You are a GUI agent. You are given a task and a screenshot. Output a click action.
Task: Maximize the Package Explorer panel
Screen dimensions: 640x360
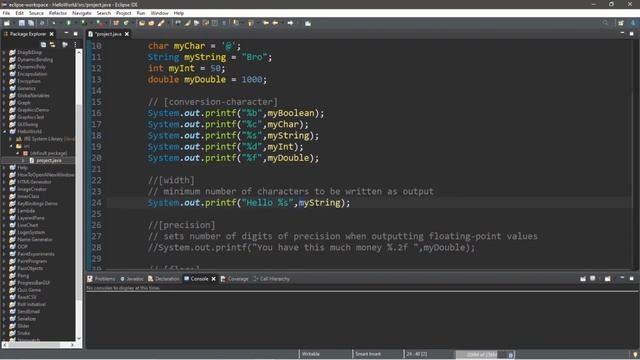pyautogui.click(x=76, y=33)
